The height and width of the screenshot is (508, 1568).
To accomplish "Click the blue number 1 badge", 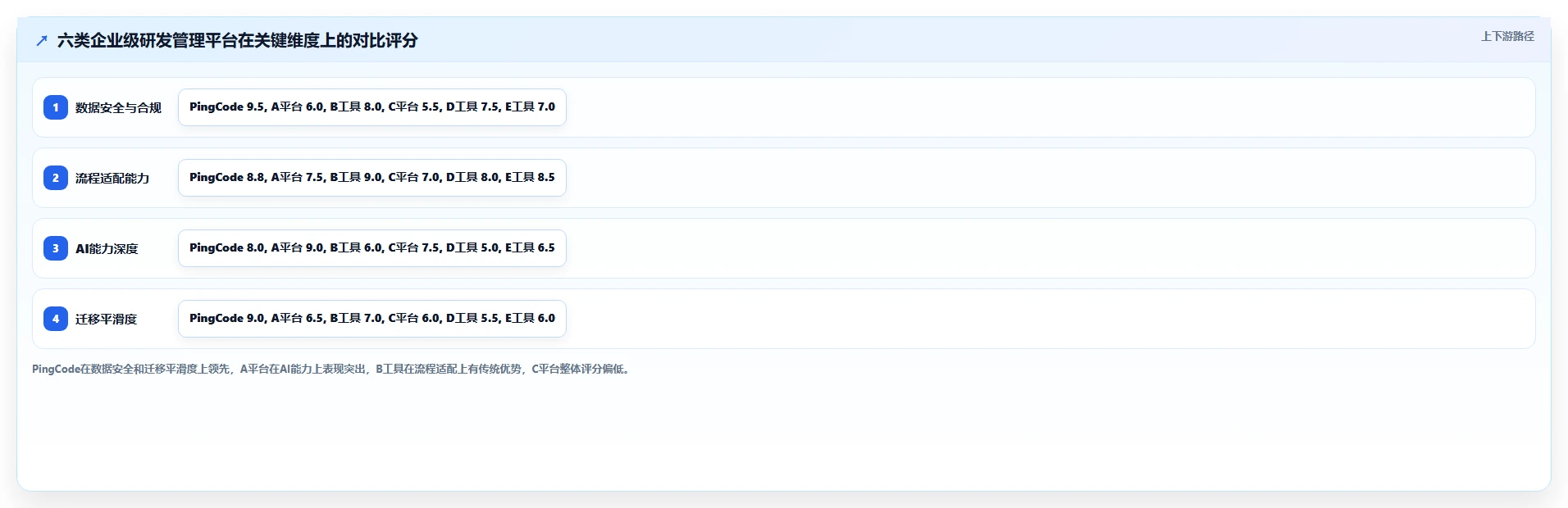I will pos(56,107).
